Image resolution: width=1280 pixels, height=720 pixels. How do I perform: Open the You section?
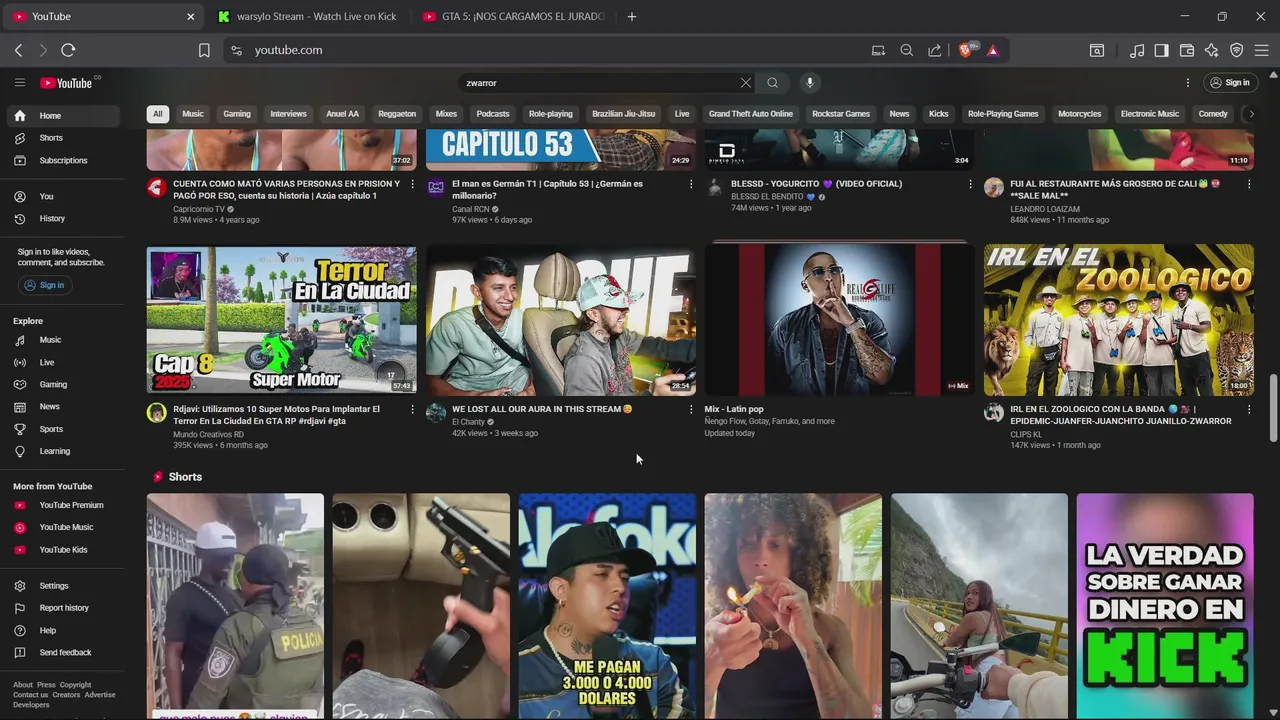[62, 196]
